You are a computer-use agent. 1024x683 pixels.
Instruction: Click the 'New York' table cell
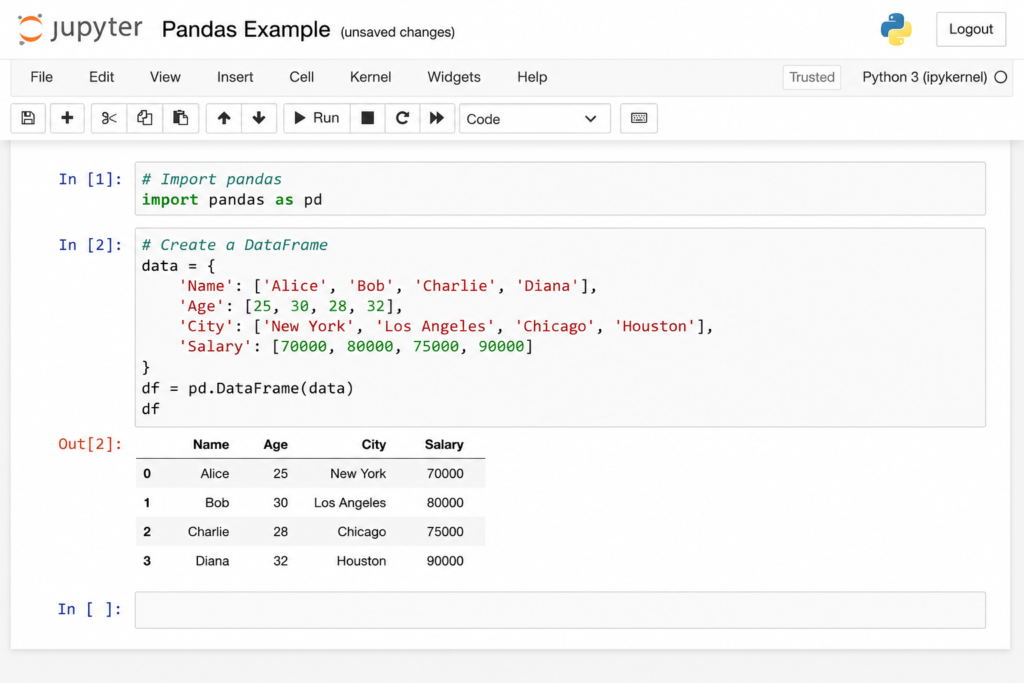point(358,473)
